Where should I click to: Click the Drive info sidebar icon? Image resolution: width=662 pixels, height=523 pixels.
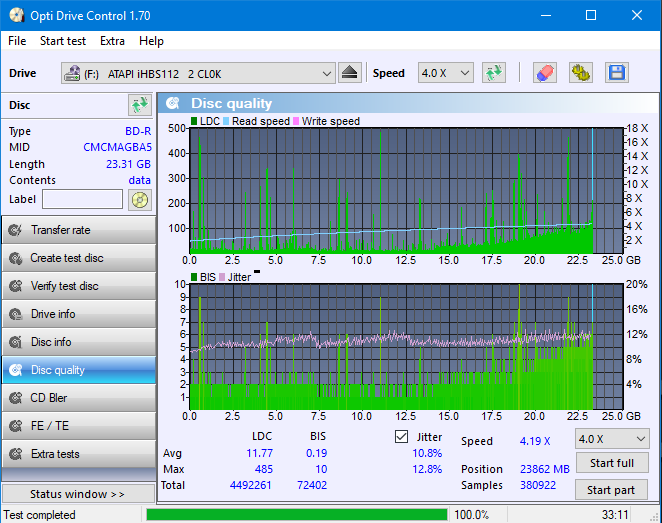(16, 314)
